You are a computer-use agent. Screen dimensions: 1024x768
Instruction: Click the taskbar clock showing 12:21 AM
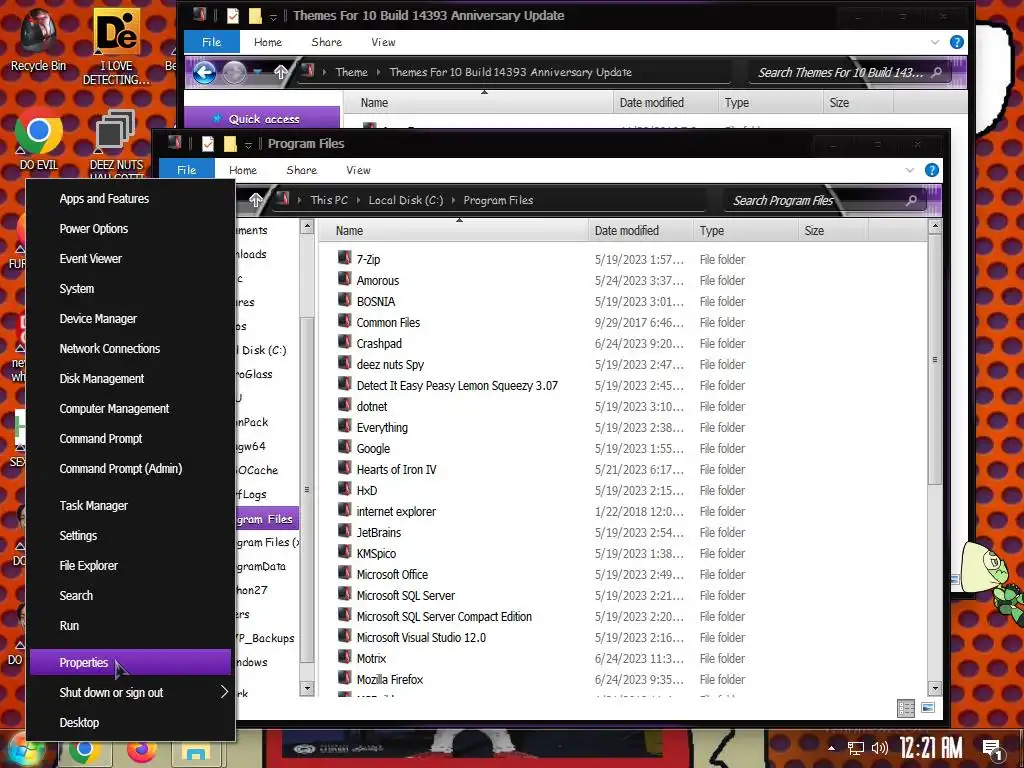930,748
